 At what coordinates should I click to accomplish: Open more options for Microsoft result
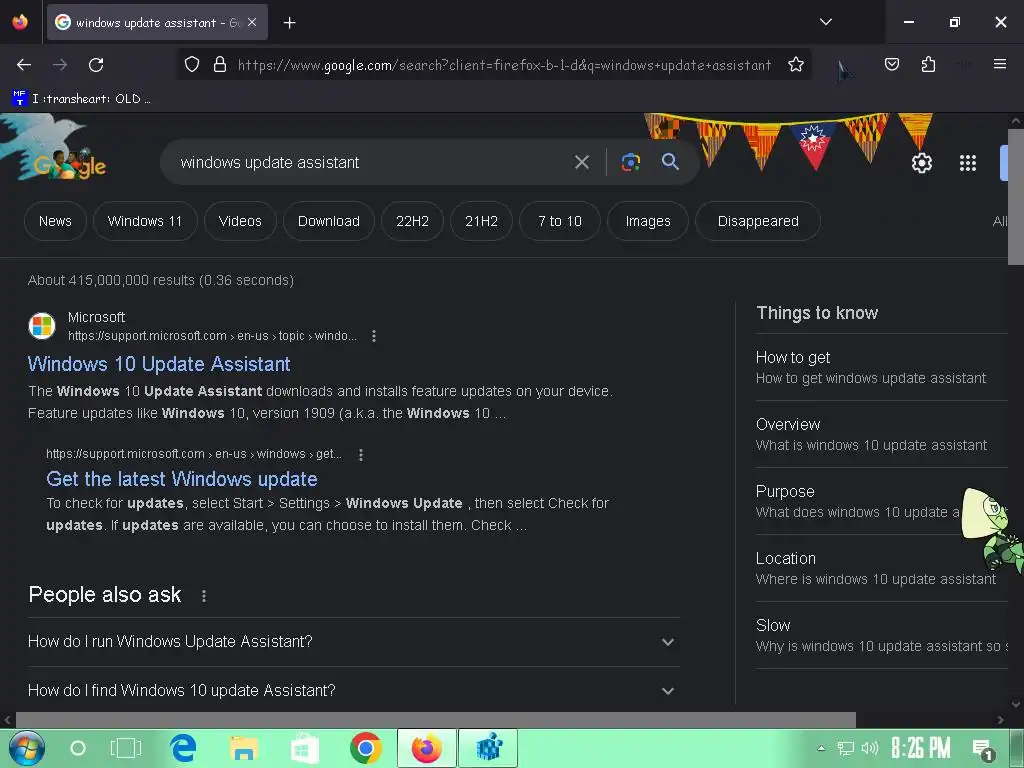coord(374,336)
